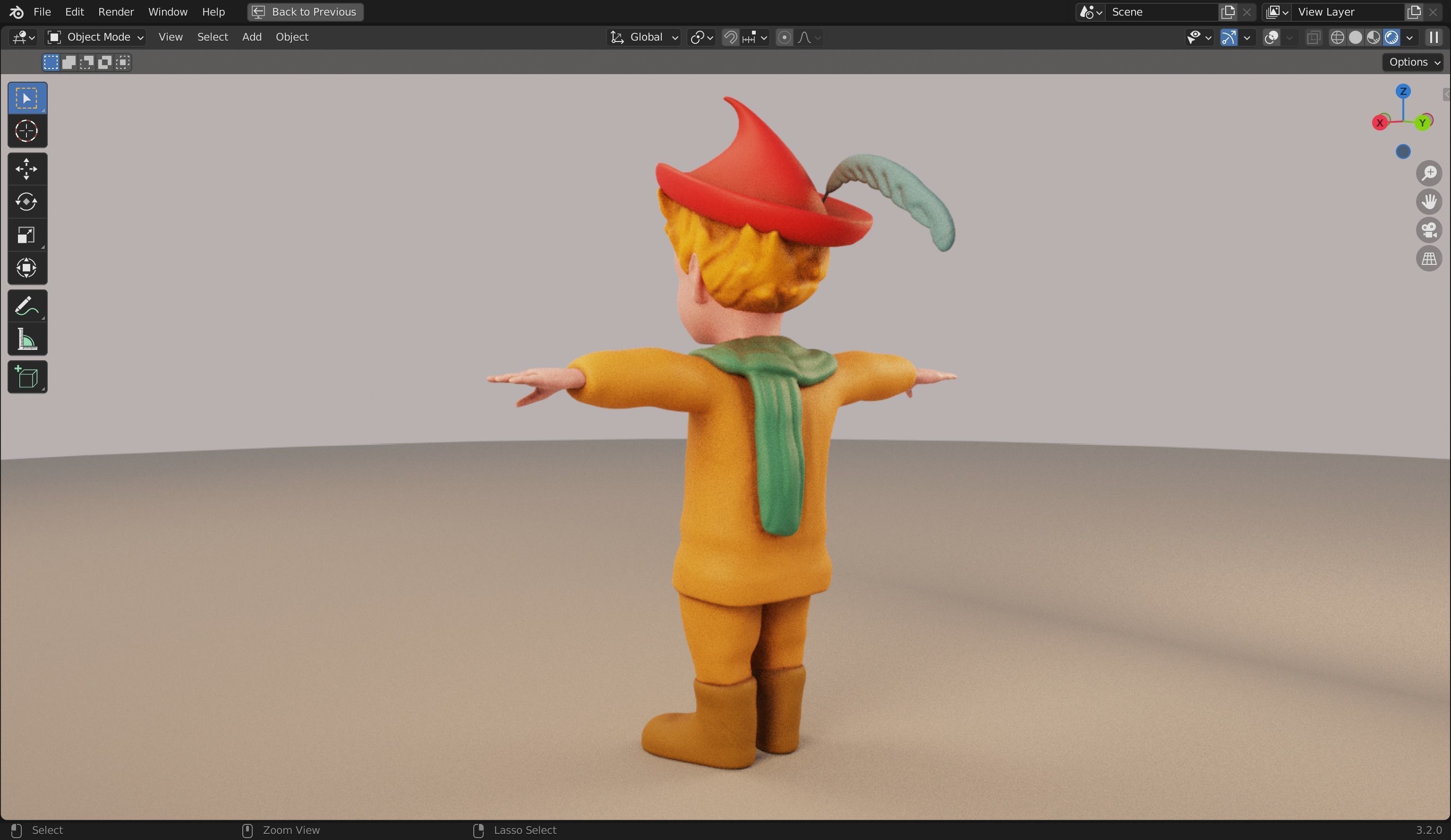Choose Extend selection mode icon
This screenshot has width=1451, height=840.
click(69, 62)
